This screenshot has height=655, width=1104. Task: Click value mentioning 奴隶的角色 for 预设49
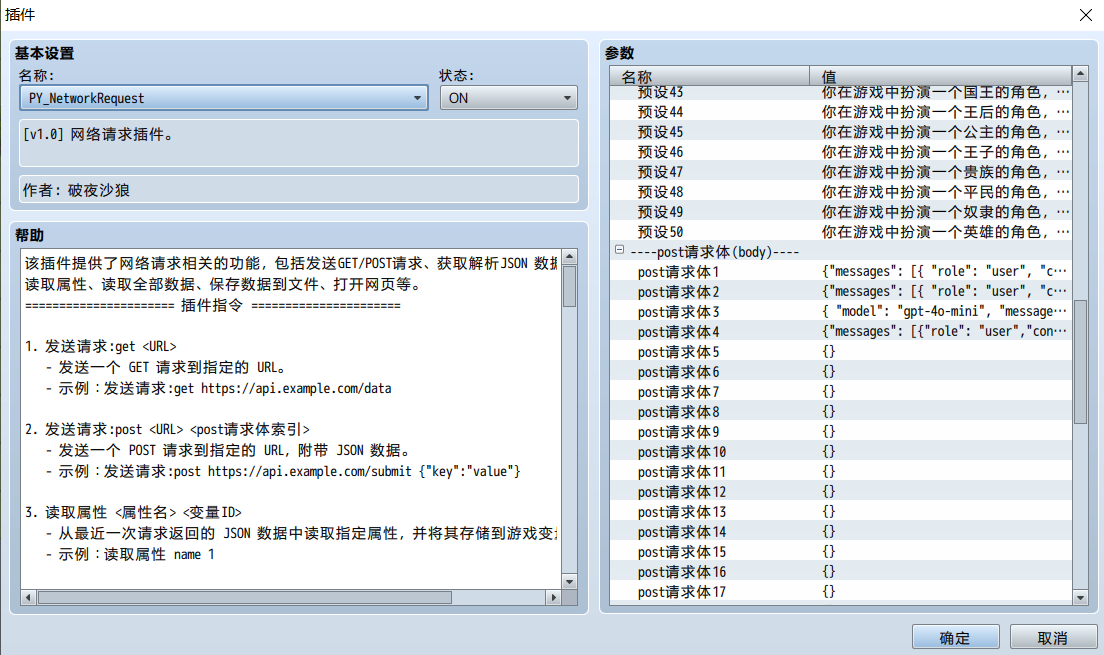coord(945,211)
